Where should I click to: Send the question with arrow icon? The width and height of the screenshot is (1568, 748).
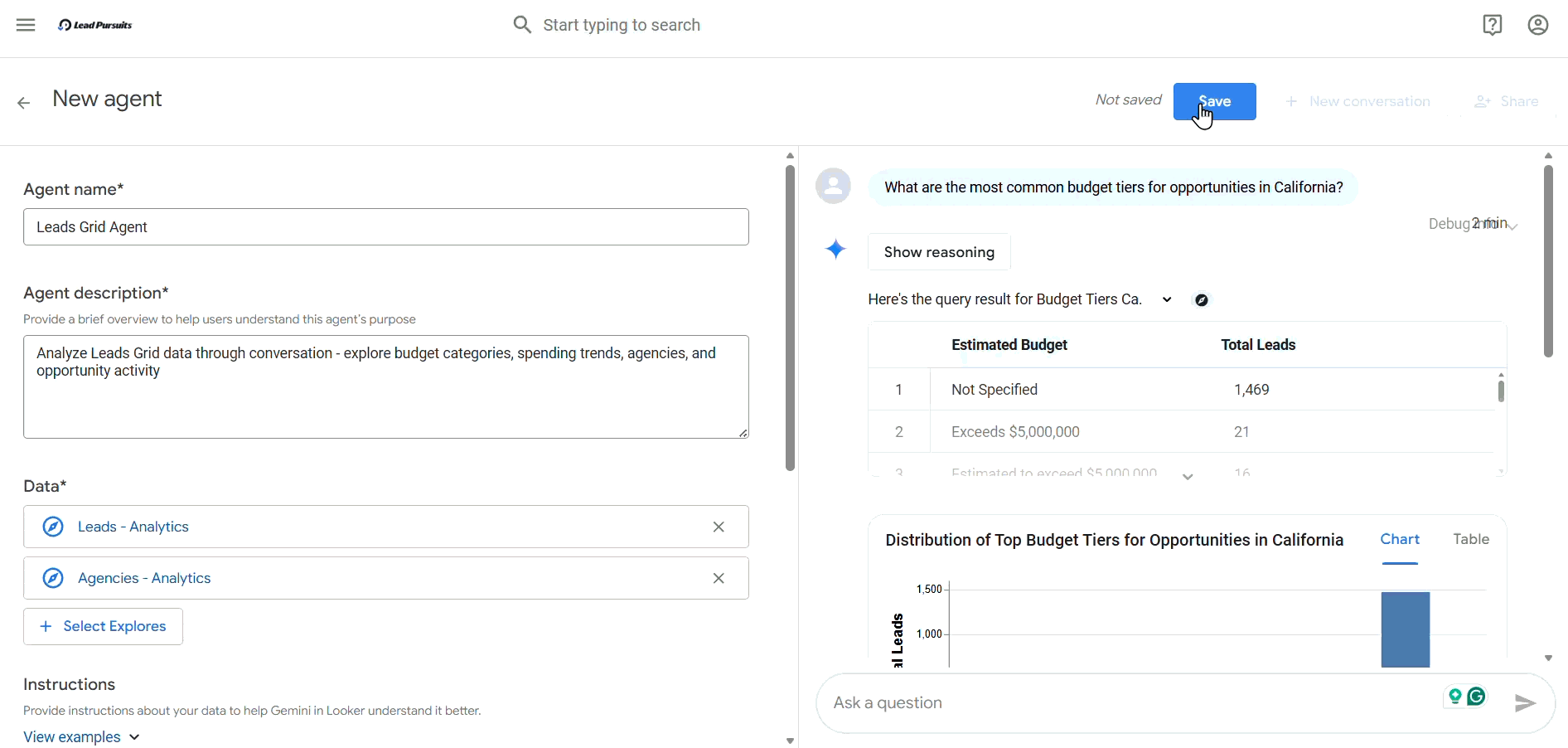pyautogui.click(x=1526, y=704)
